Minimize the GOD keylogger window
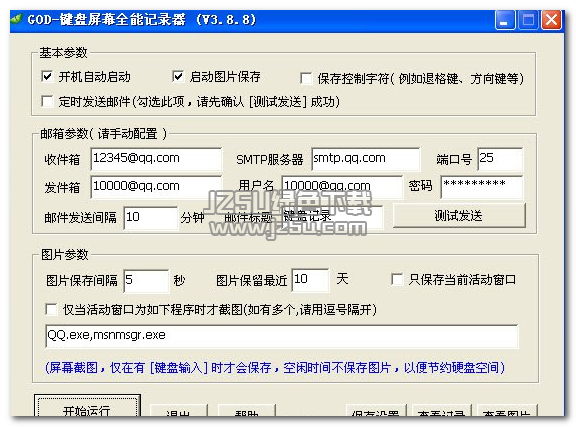Viewport: 576px width, 427px height. 505,19
